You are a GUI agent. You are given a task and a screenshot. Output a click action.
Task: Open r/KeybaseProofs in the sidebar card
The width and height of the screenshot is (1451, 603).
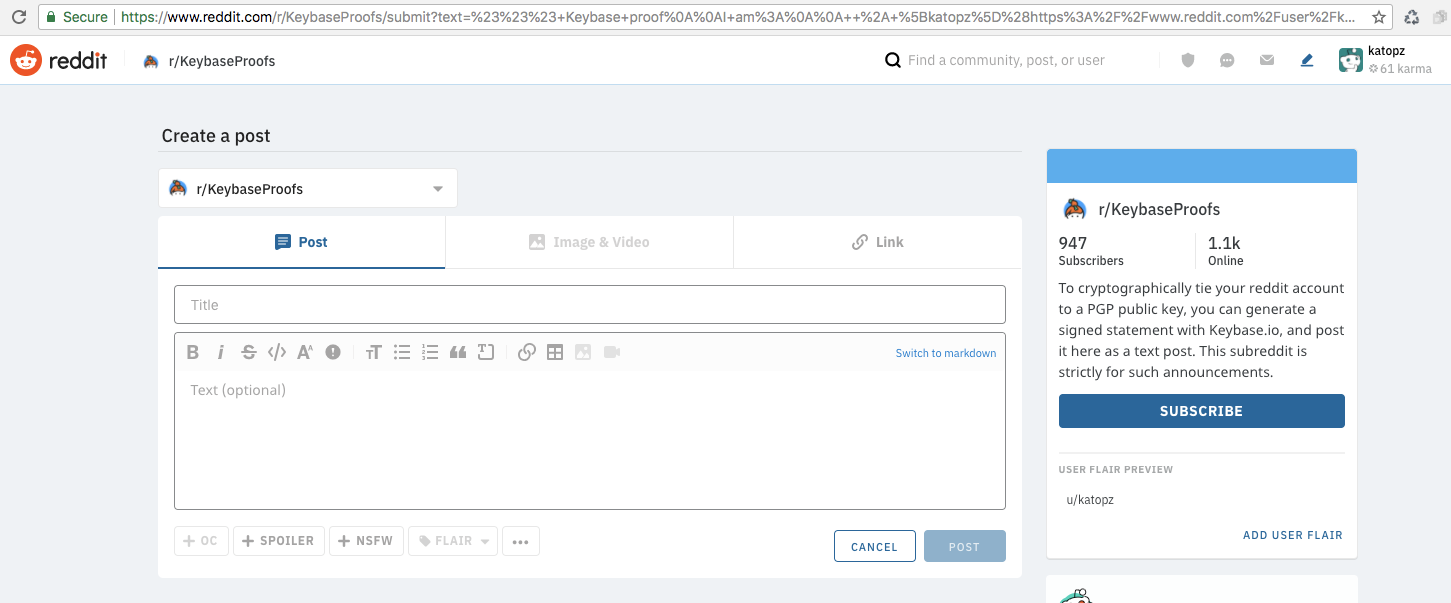point(1159,209)
